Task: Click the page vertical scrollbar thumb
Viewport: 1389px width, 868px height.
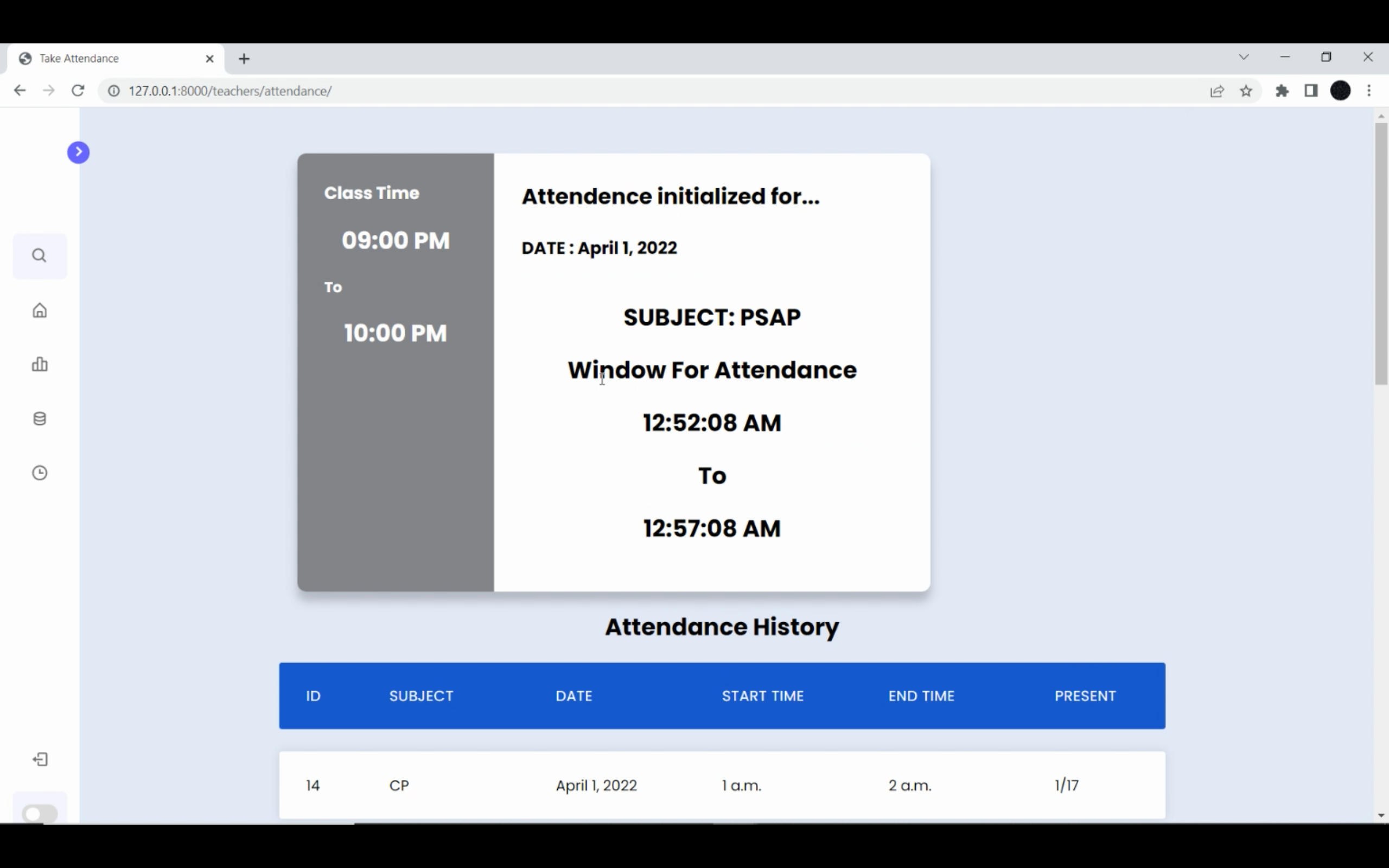Action: pyautogui.click(x=1381, y=253)
